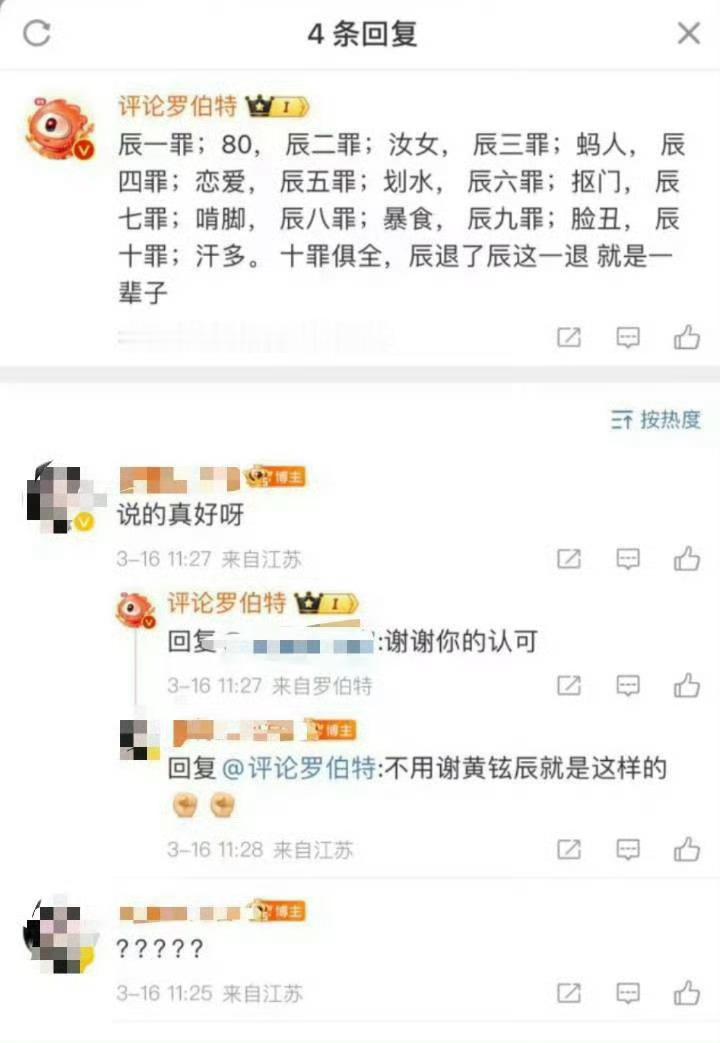720x1043 pixels.
Task: Reply via comment icon on 3-16 11:28 reply
Action: [628, 849]
